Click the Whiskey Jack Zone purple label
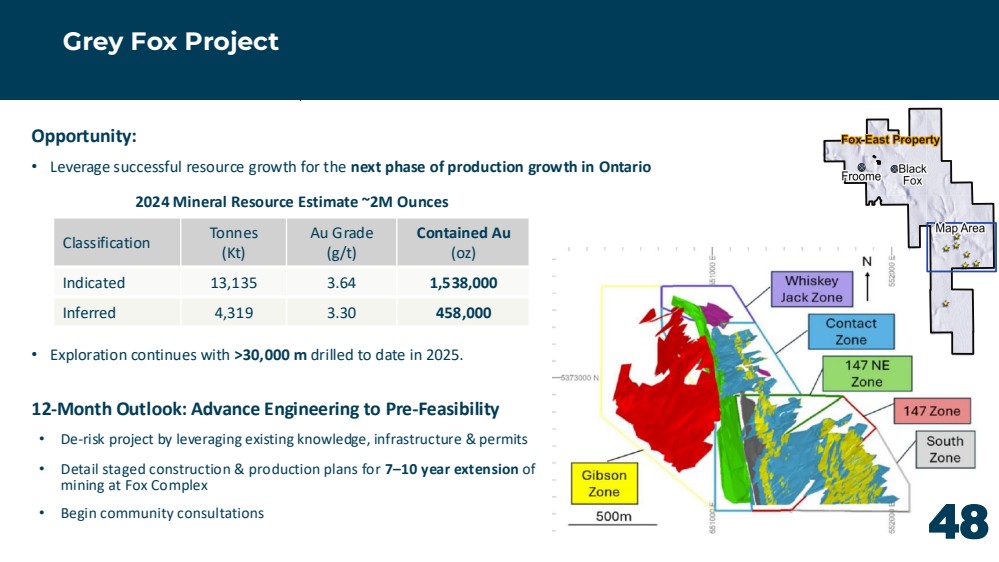The height and width of the screenshot is (562, 999). (x=810, y=289)
